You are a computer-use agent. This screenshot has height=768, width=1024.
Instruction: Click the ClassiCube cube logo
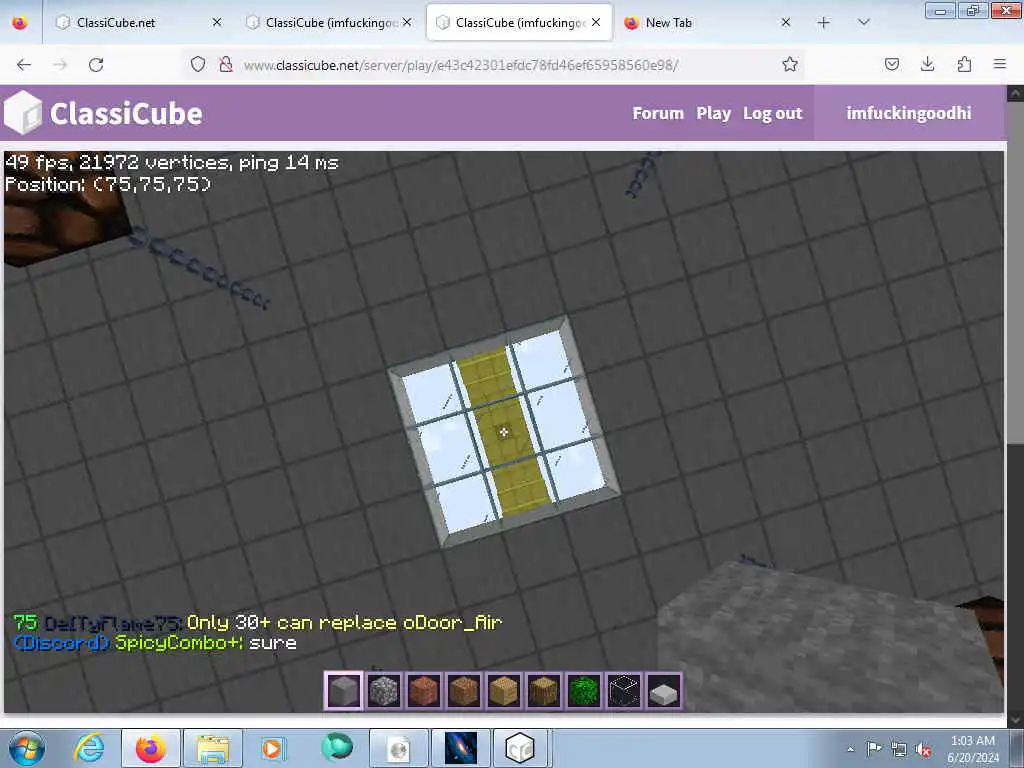click(x=23, y=113)
